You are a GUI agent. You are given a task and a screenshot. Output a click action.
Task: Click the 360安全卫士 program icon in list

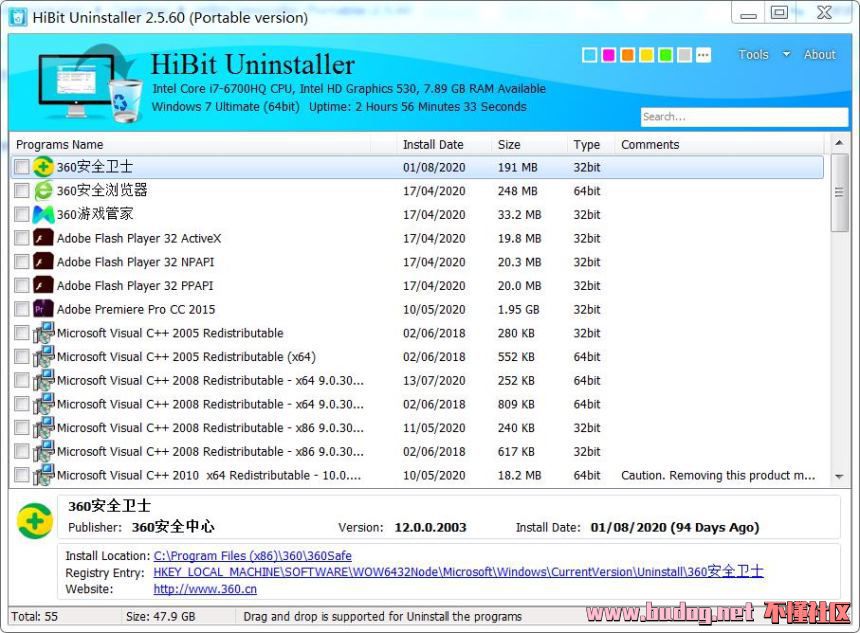click(x=43, y=167)
